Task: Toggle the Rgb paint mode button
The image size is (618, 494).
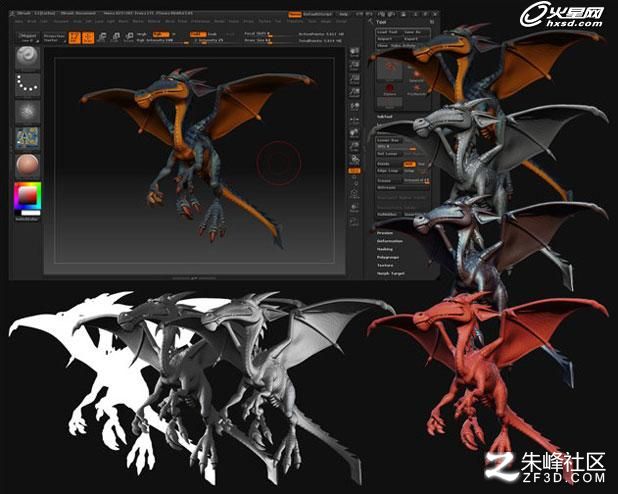Action: coord(161,34)
